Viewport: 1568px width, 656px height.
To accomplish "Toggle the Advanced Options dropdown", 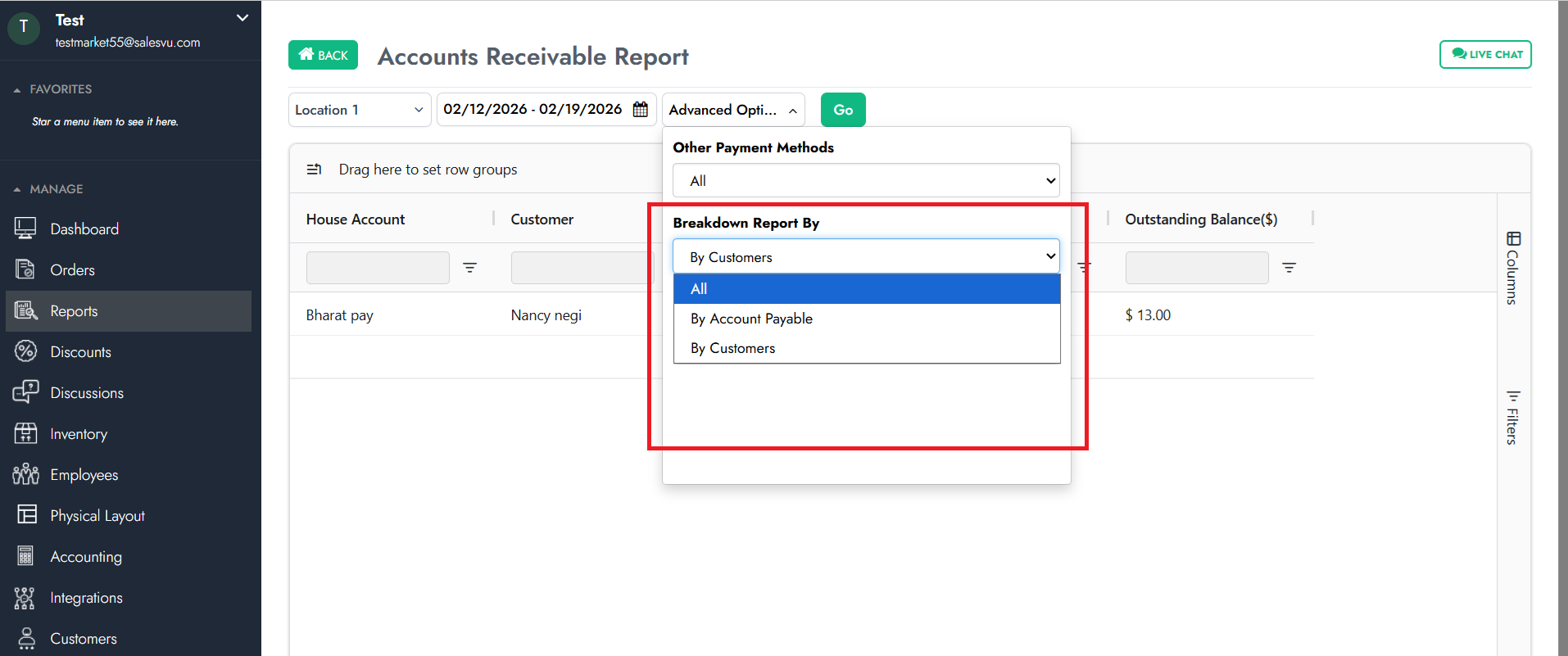I will [732, 110].
